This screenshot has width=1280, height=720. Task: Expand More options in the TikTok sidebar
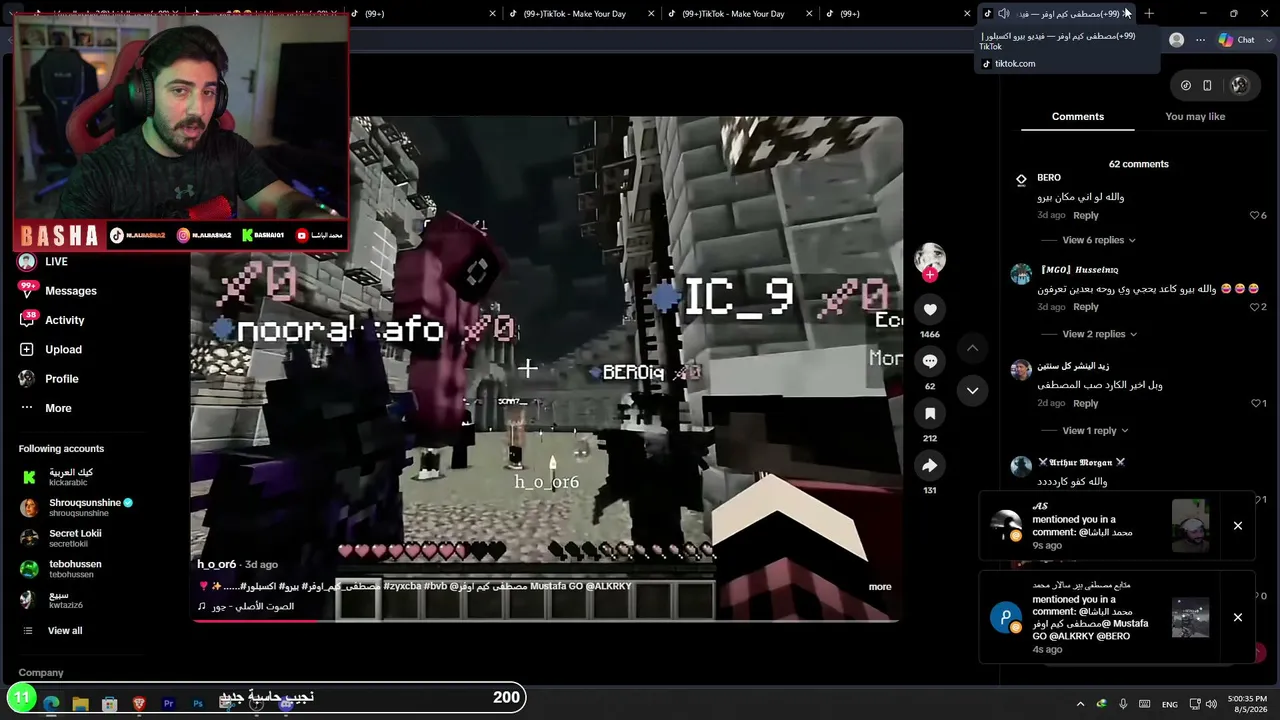[x=58, y=408]
